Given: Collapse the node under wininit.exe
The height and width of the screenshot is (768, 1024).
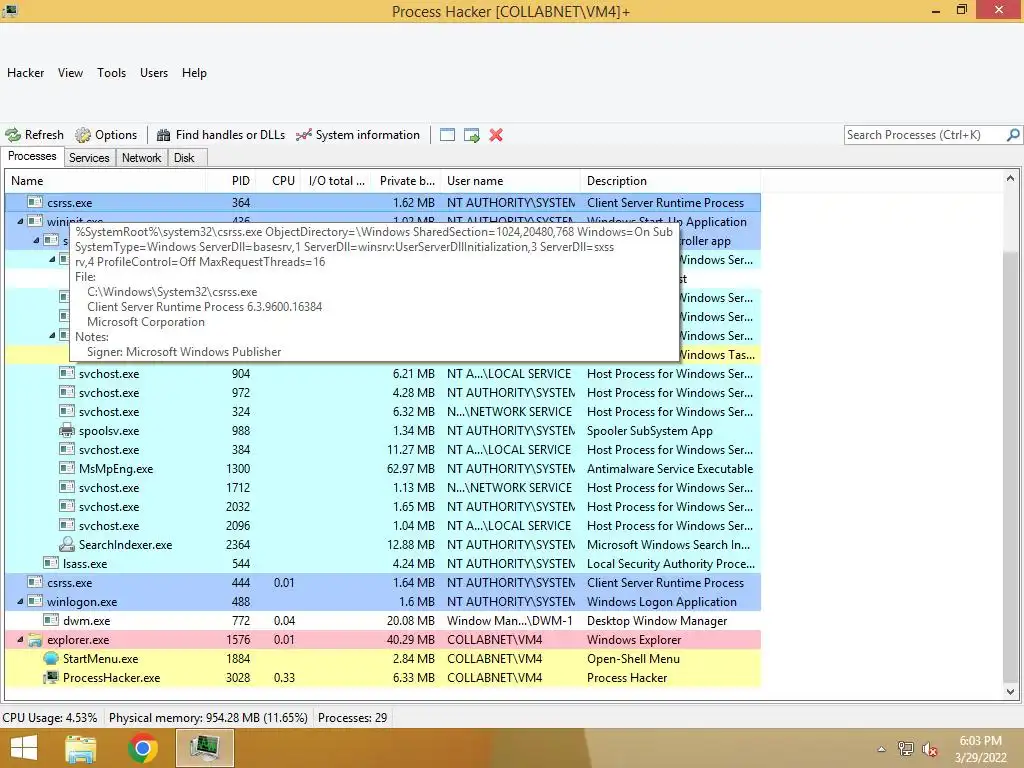Looking at the screenshot, I should pos(36,240).
